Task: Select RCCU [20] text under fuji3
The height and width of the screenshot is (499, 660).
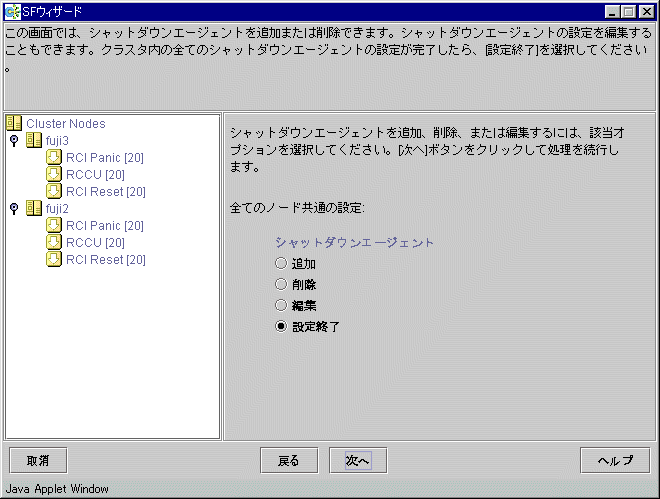Action: tap(95, 174)
